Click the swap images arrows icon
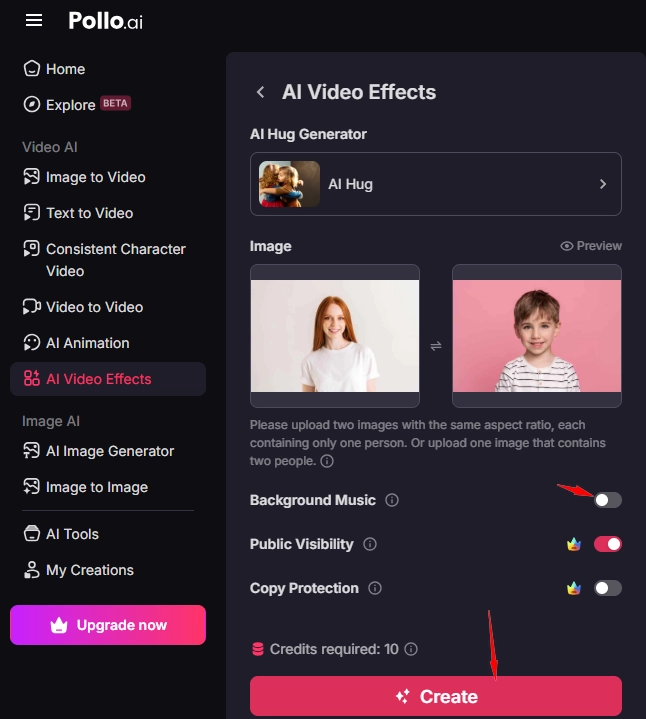The image size is (646, 719). (x=436, y=345)
